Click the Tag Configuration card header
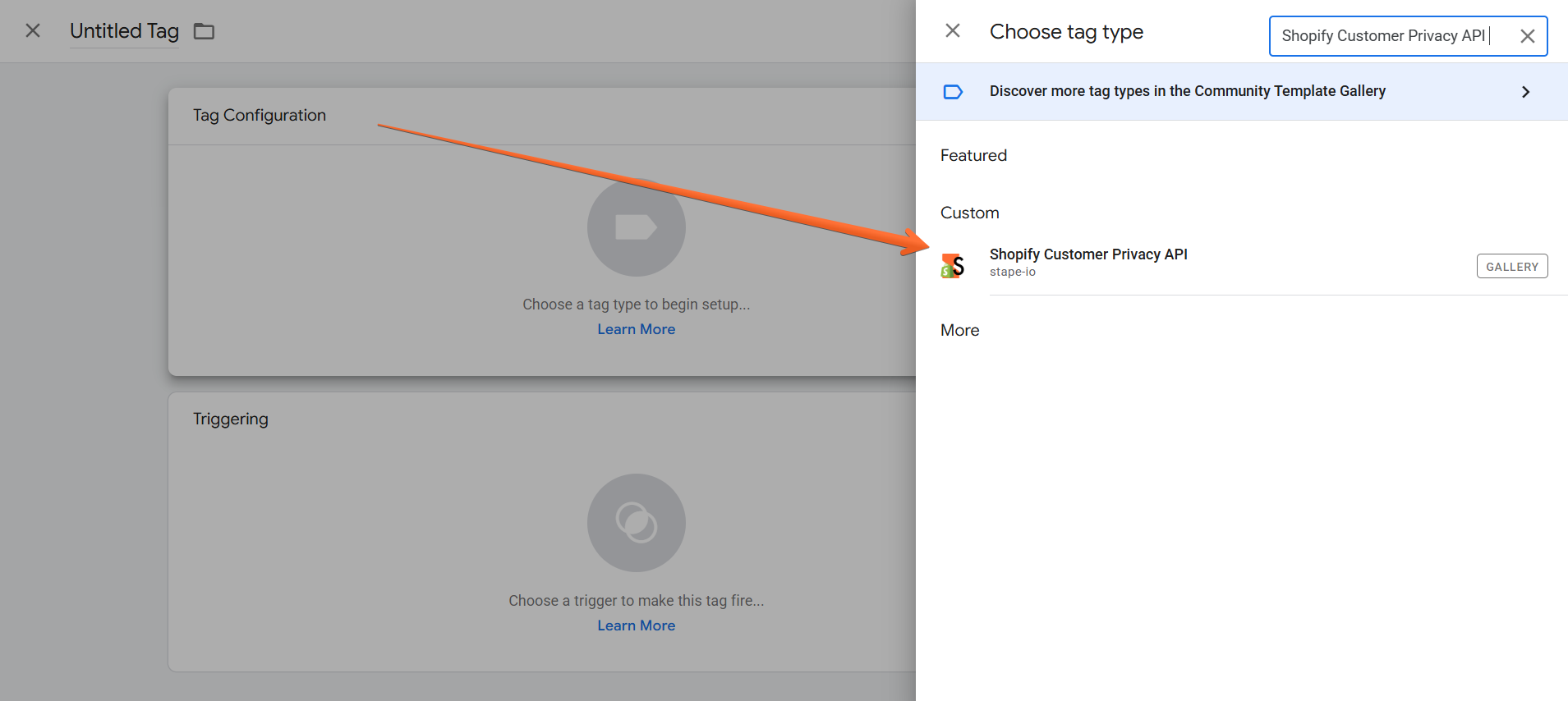The height and width of the screenshot is (701, 1568). click(260, 115)
